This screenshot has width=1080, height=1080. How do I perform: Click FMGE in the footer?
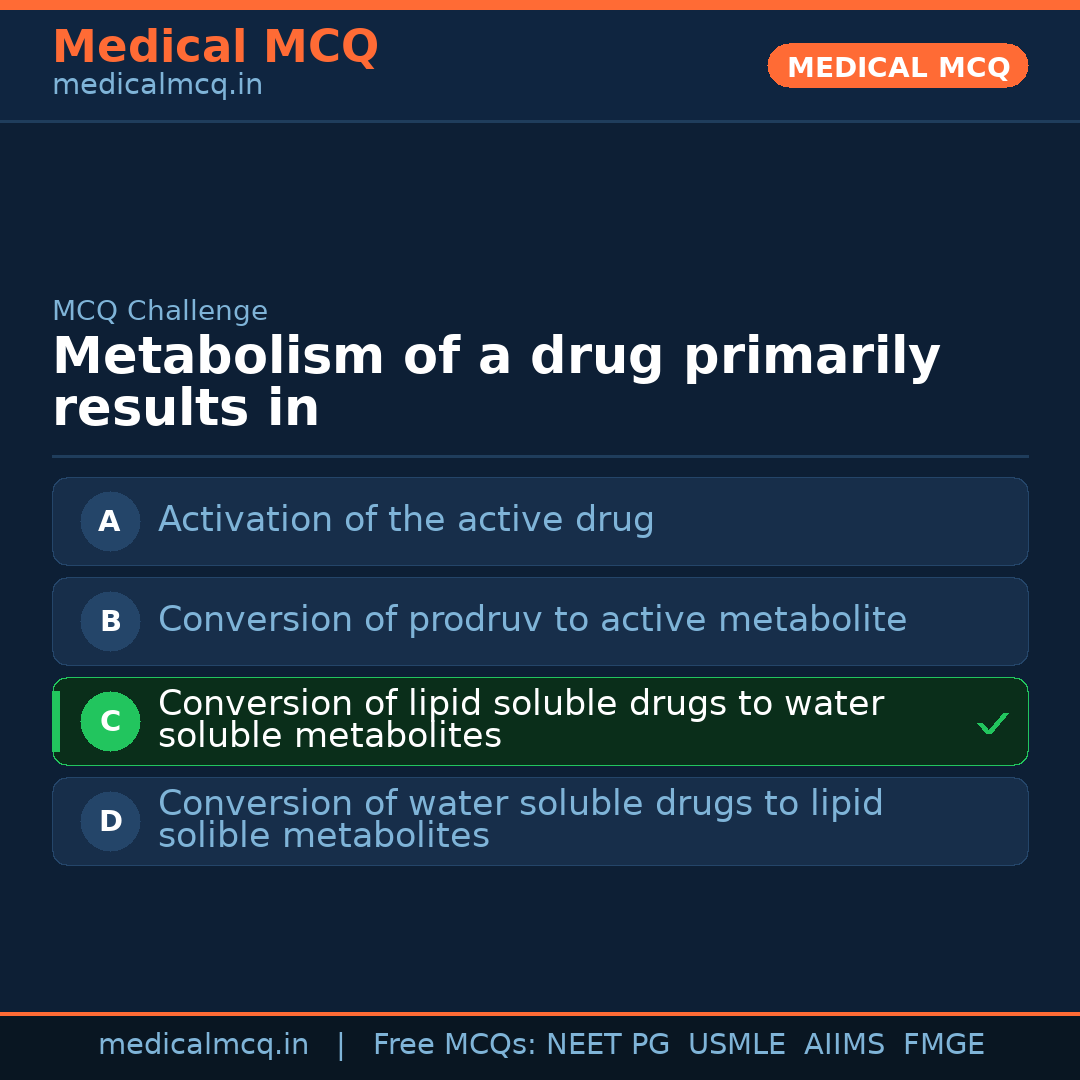pyautogui.click(x=944, y=1045)
